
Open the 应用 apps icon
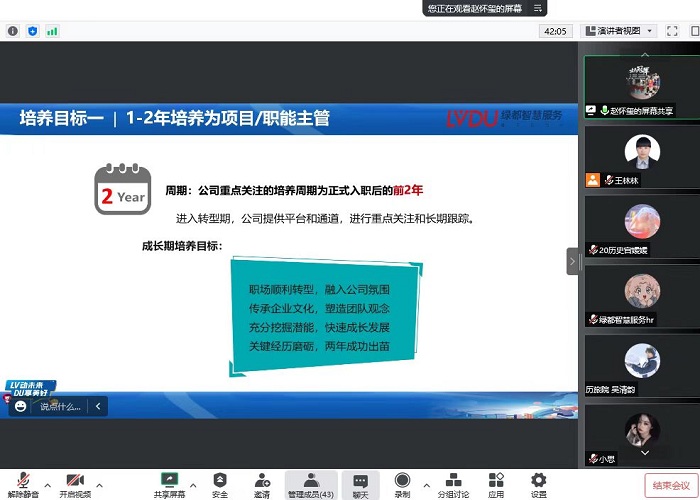(496, 481)
